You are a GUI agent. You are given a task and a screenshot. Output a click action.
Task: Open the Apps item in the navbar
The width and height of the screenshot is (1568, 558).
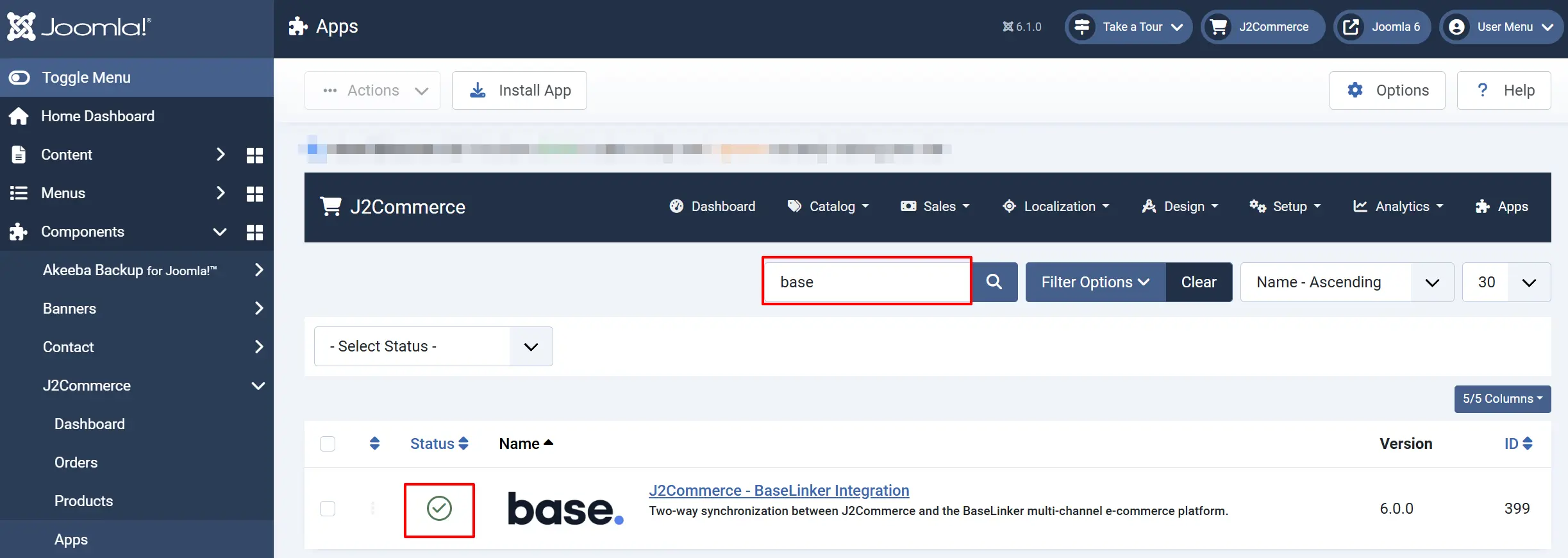point(1501,207)
